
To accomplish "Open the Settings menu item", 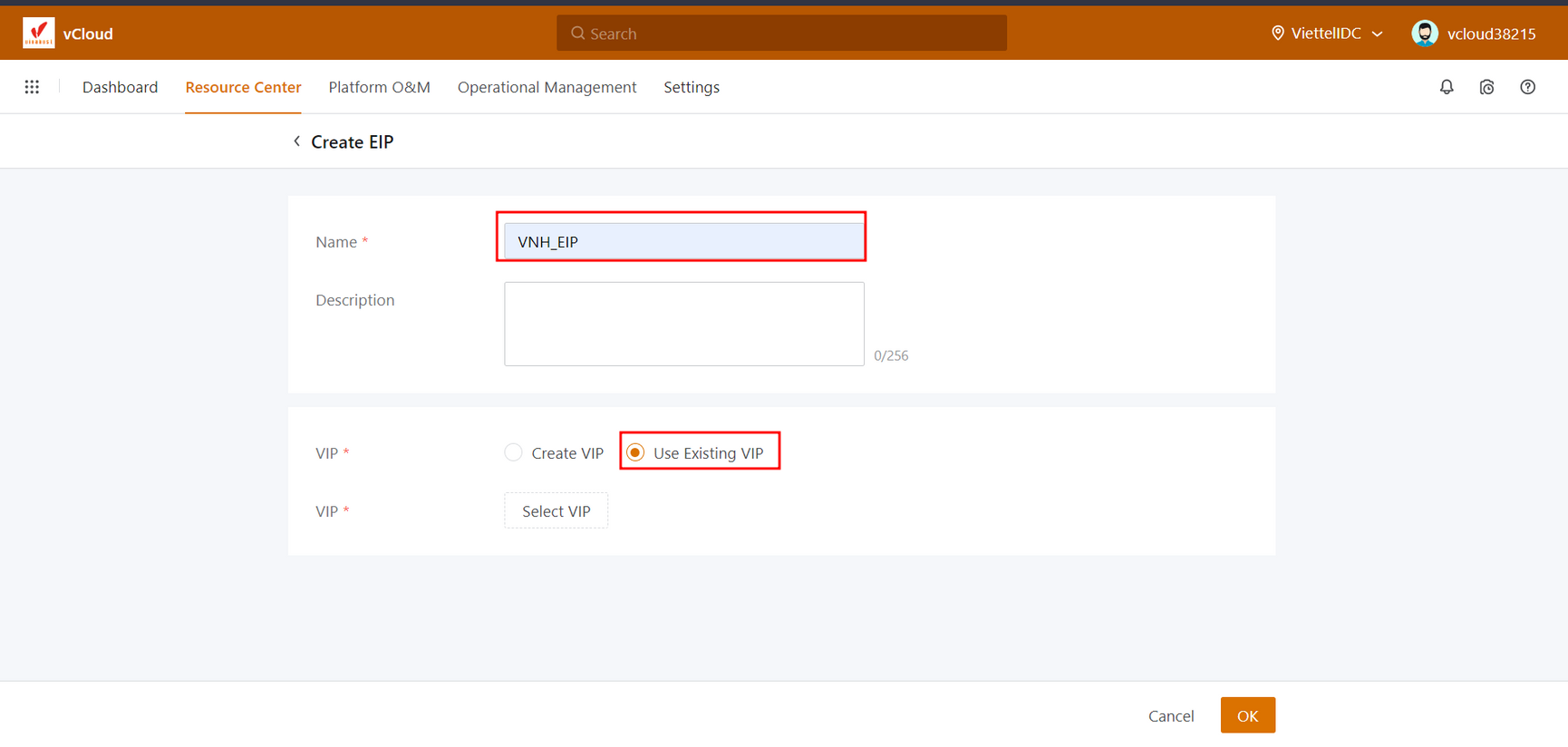I will (691, 87).
